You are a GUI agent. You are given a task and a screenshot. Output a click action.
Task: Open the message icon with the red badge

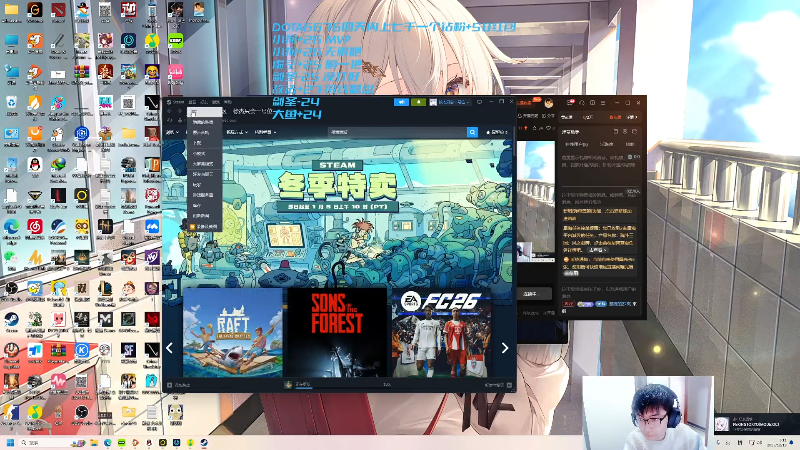[x=570, y=103]
